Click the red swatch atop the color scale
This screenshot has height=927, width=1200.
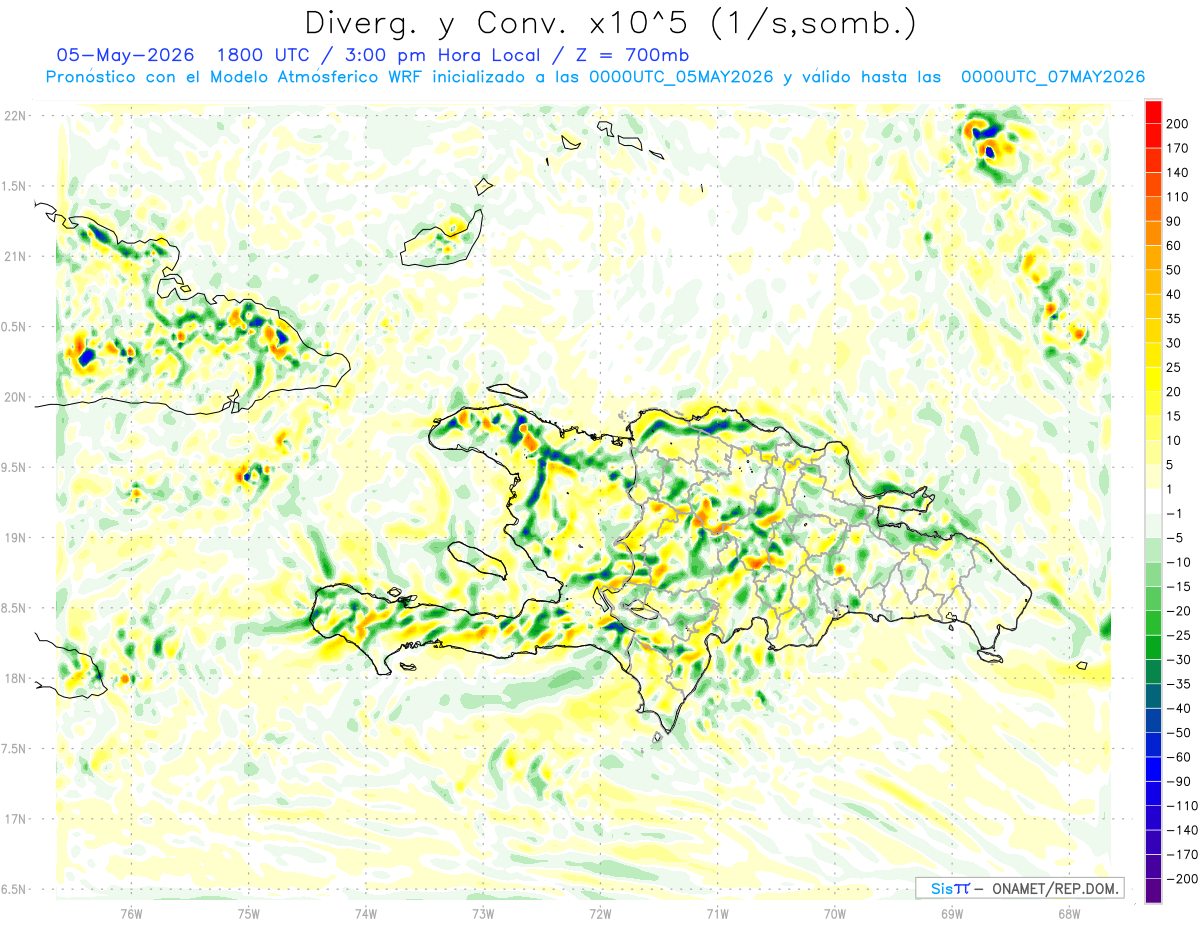tap(1153, 111)
